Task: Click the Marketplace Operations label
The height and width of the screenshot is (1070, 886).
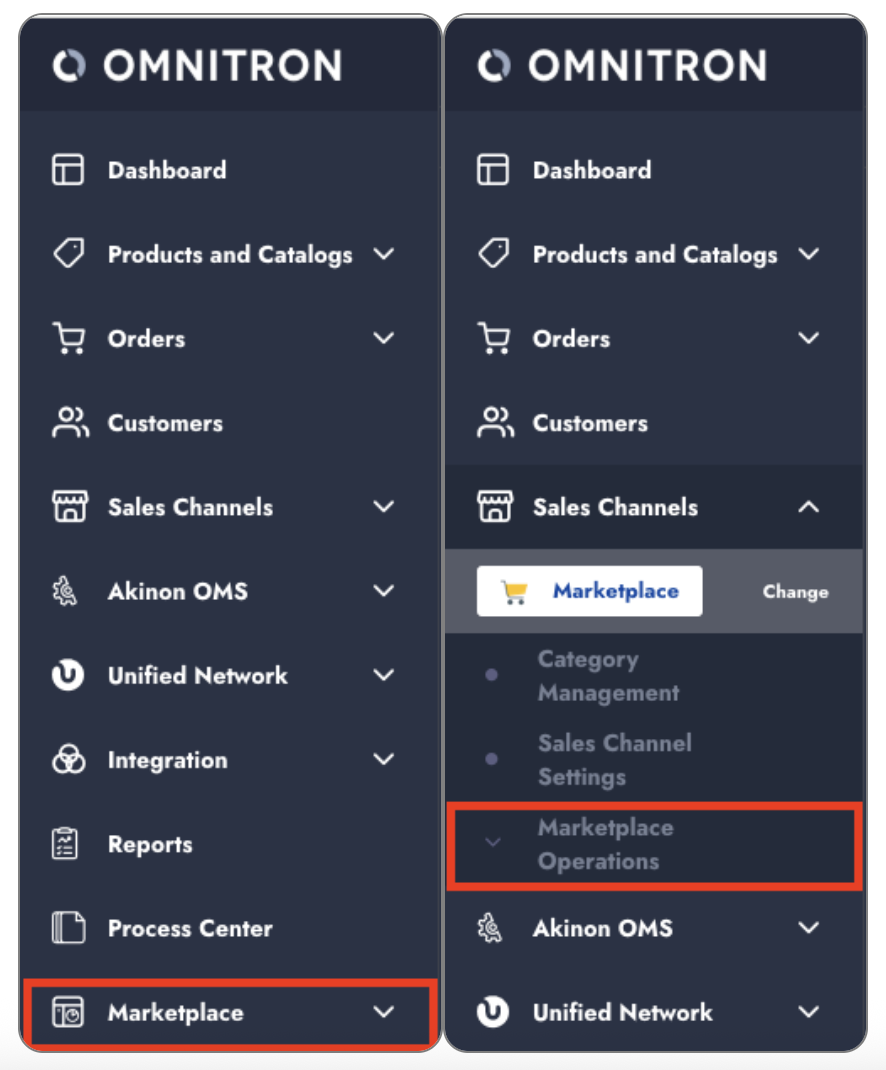Action: coord(605,844)
